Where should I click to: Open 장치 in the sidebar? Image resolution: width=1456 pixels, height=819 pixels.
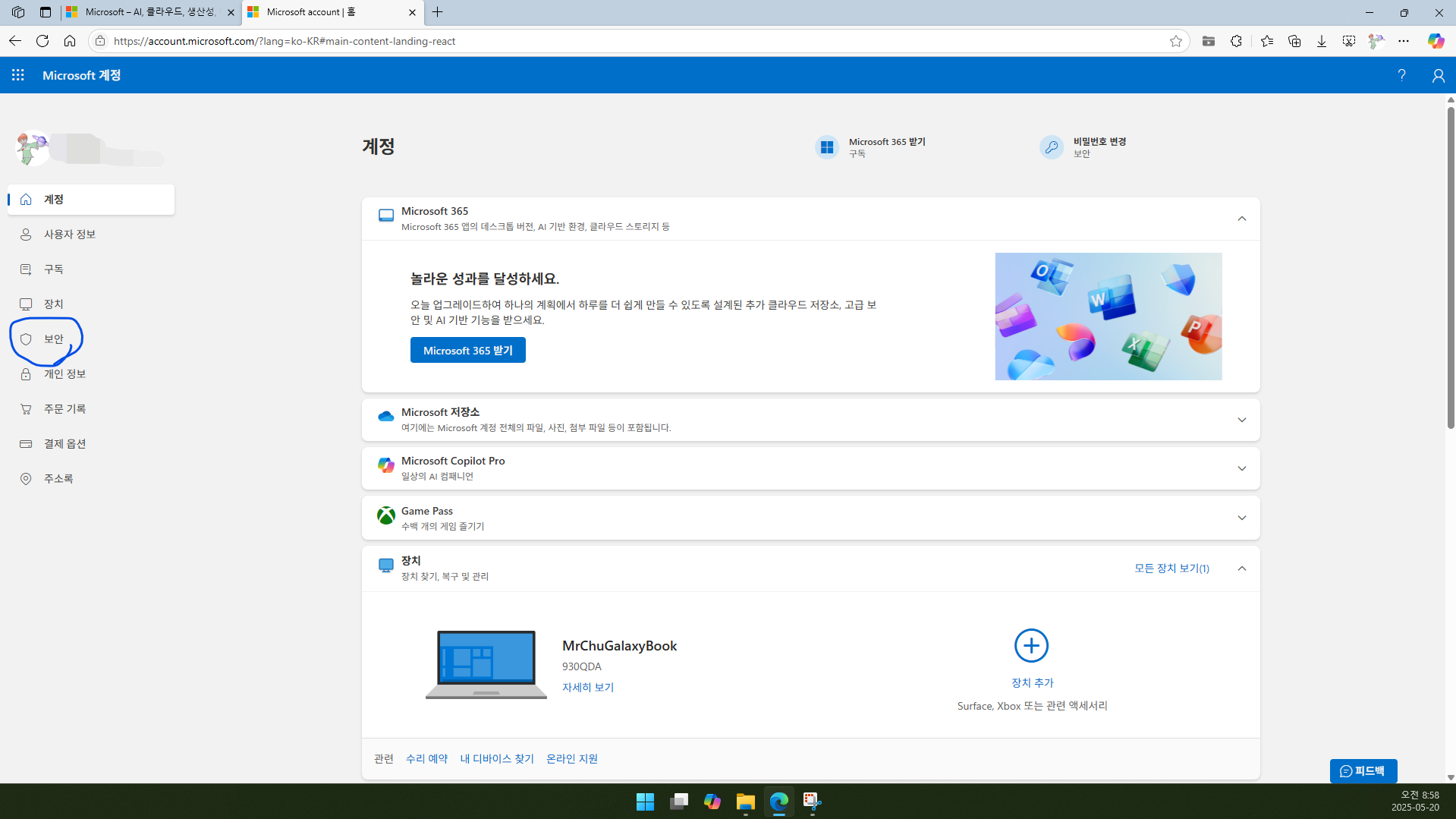pos(91,304)
